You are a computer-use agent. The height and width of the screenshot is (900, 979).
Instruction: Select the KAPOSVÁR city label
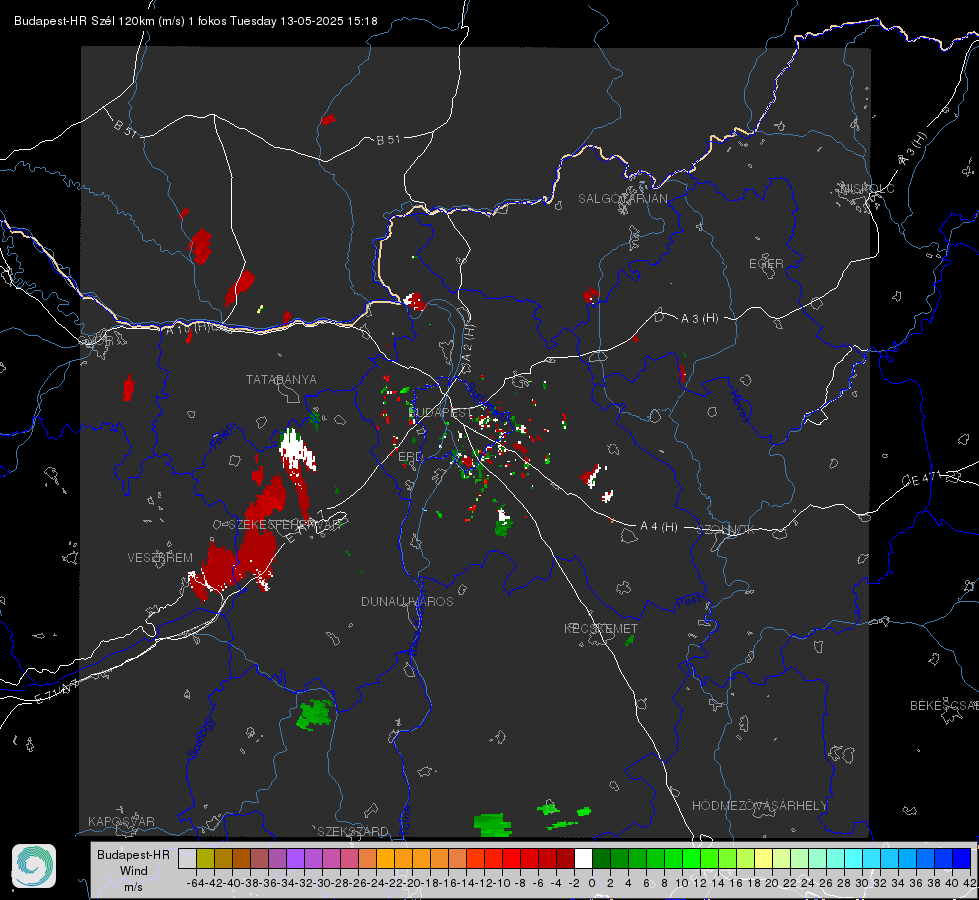tap(121, 821)
